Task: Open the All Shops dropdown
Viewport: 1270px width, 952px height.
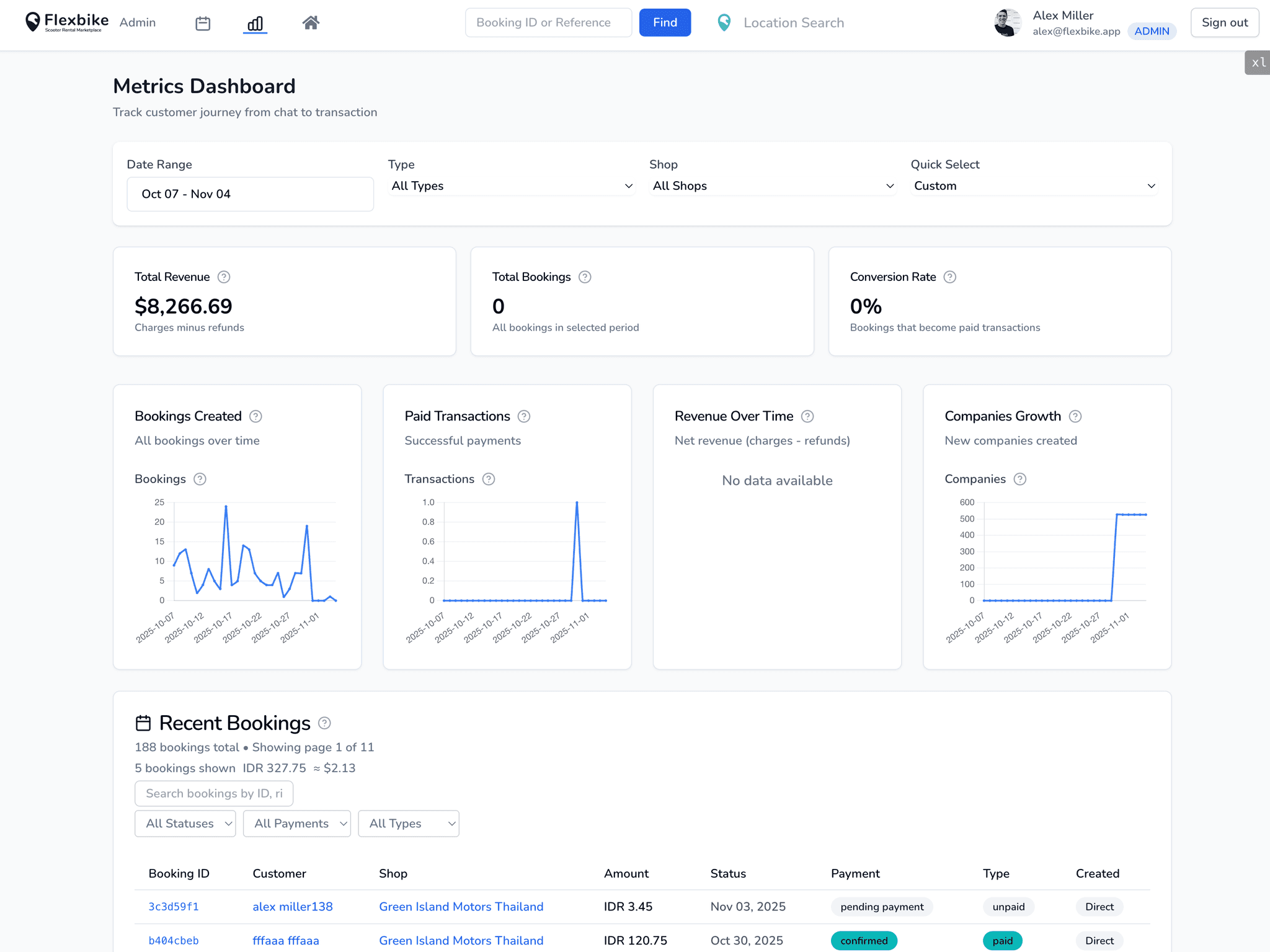Action: point(773,186)
